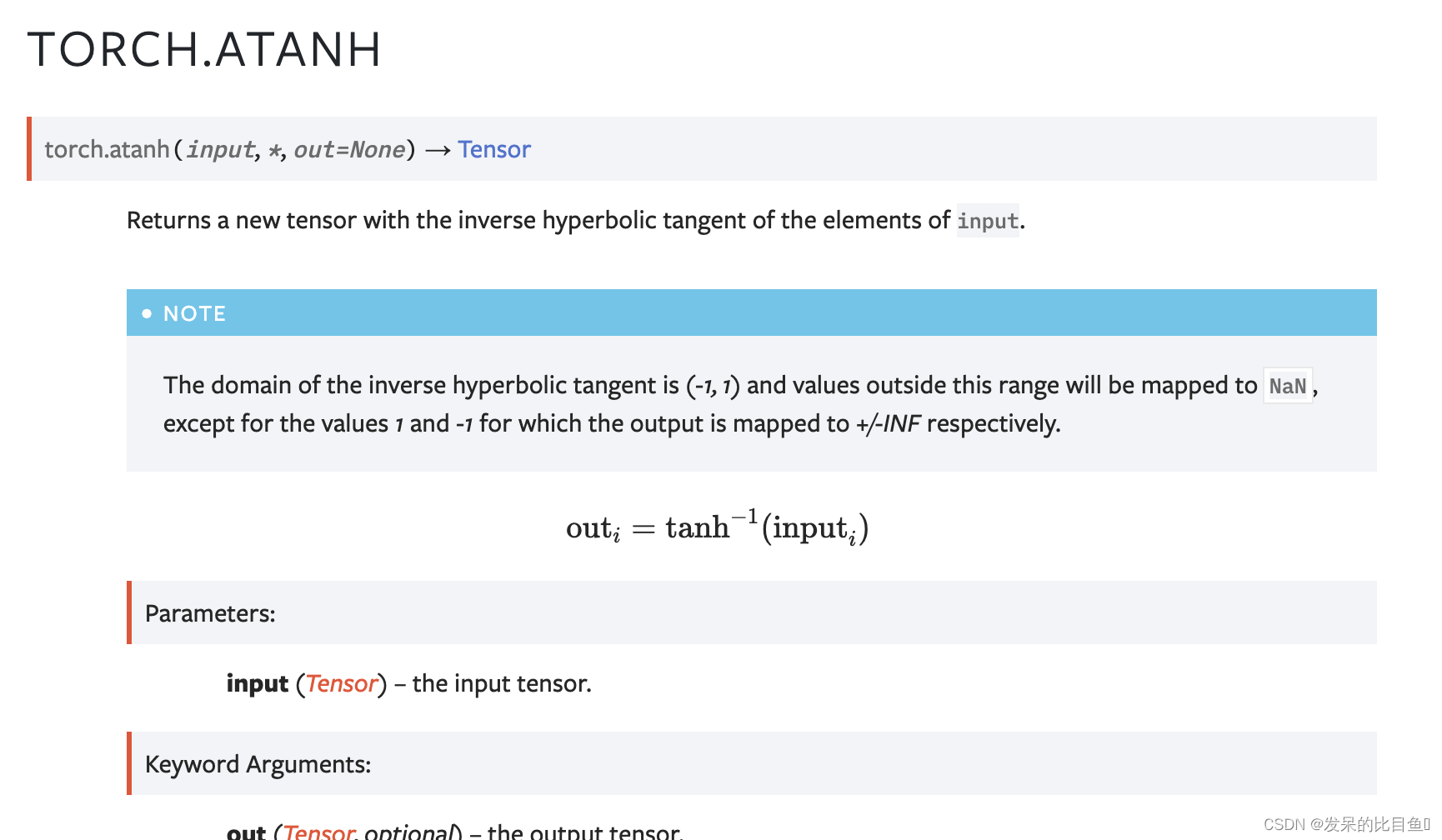
Task: Click the out=None parameter in signature
Action: (x=349, y=149)
